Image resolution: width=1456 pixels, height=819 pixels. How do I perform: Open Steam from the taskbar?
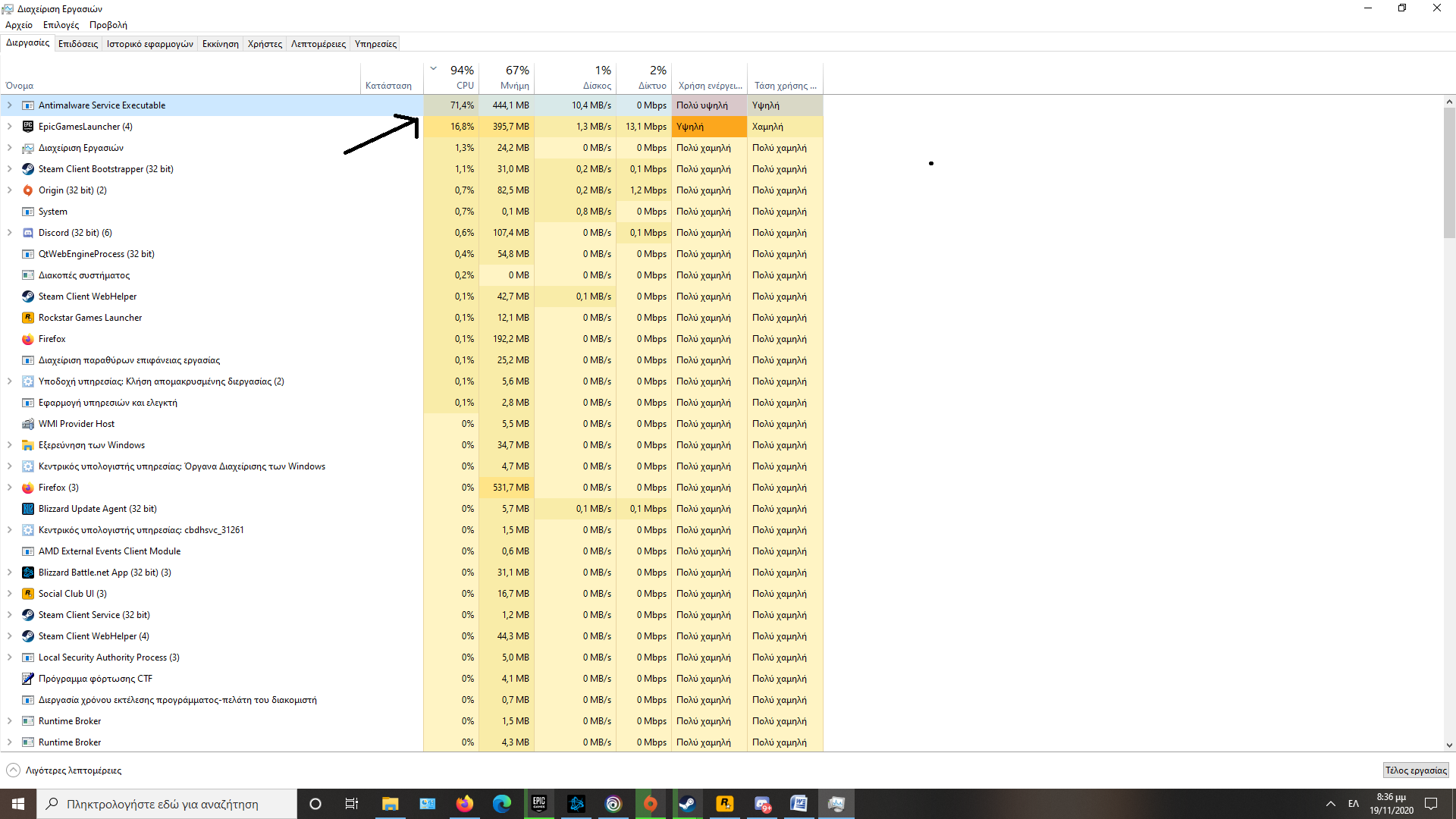click(688, 804)
